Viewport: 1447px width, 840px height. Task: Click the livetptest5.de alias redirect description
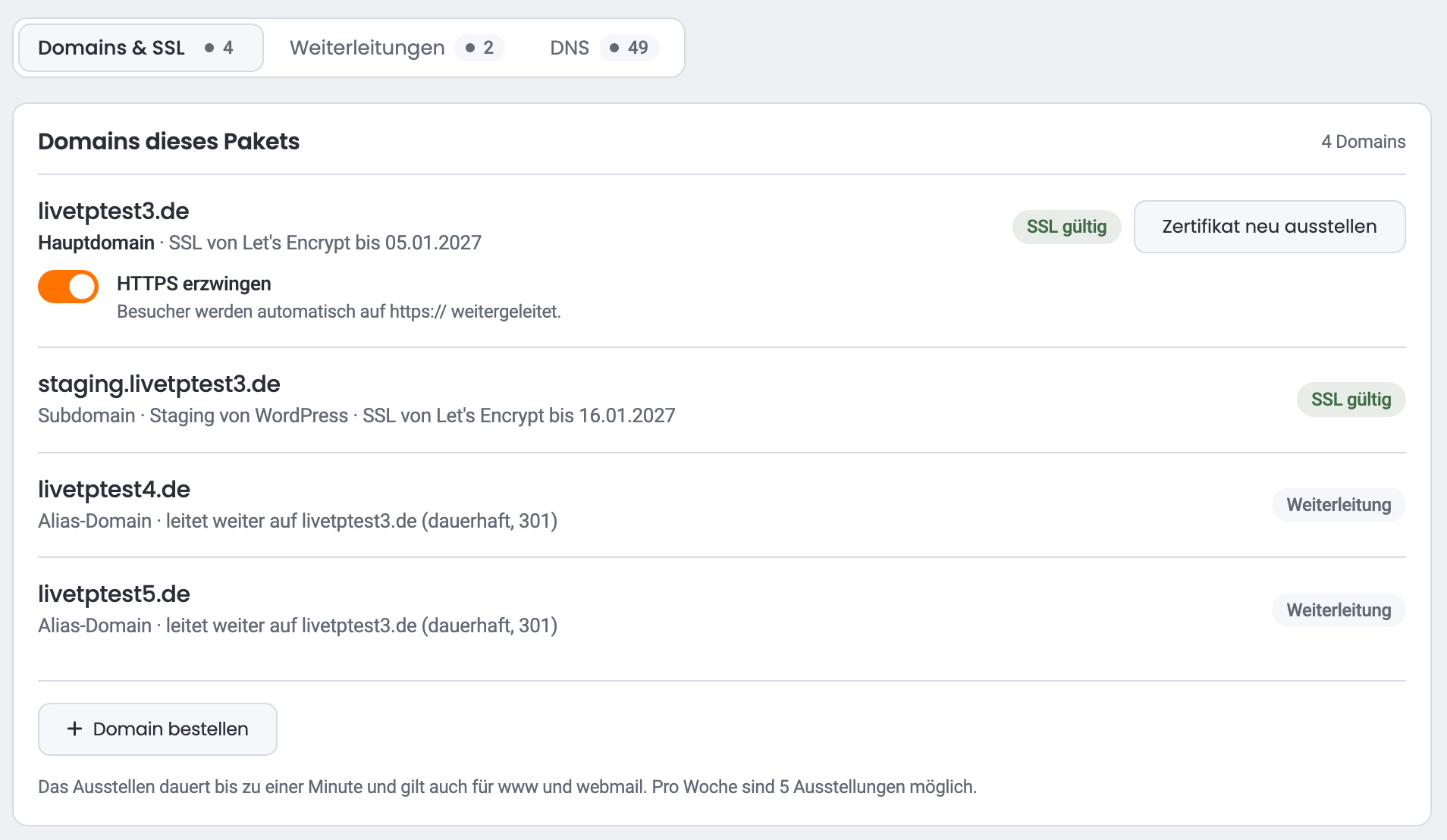[298, 626]
